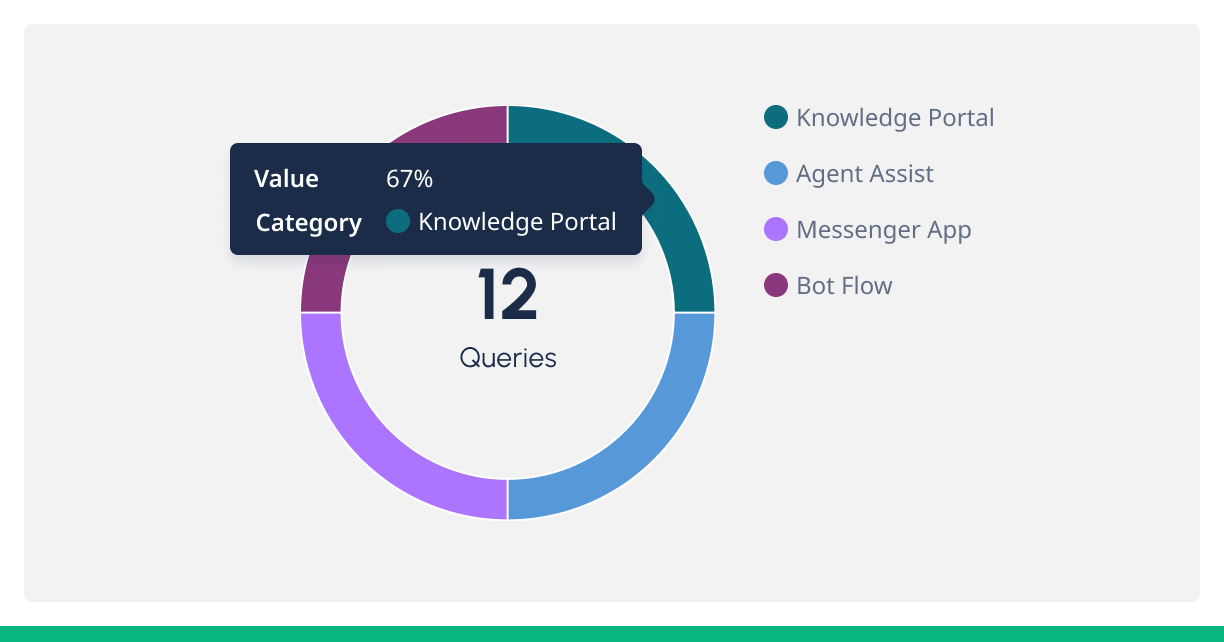Click the Knowledge Portal text in the tooltip
1224x642 pixels.
[517, 222]
